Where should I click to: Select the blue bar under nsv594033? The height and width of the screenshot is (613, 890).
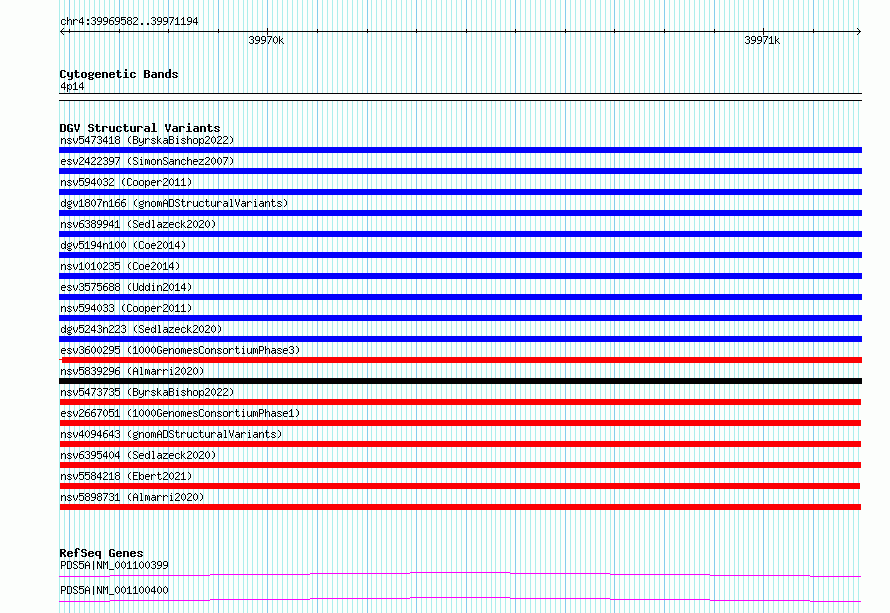(x=460, y=318)
